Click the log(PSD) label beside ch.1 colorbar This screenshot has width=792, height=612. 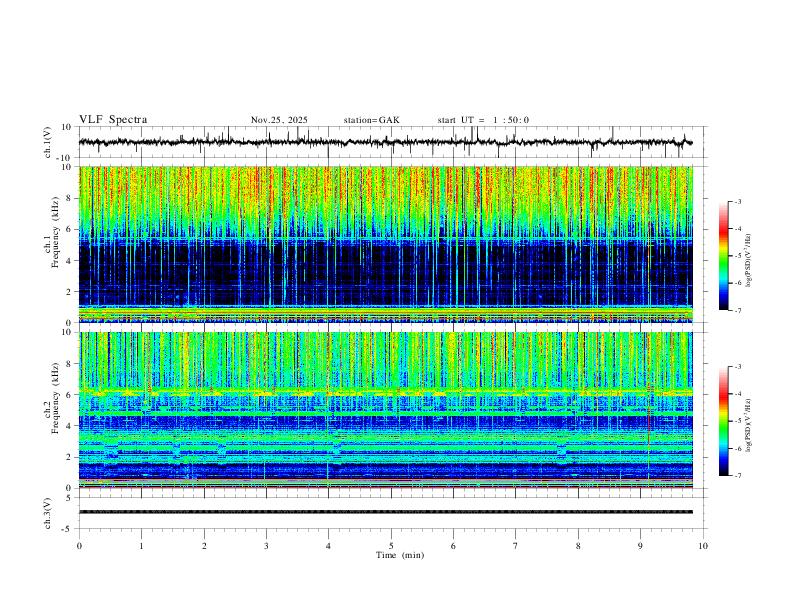tap(749, 261)
